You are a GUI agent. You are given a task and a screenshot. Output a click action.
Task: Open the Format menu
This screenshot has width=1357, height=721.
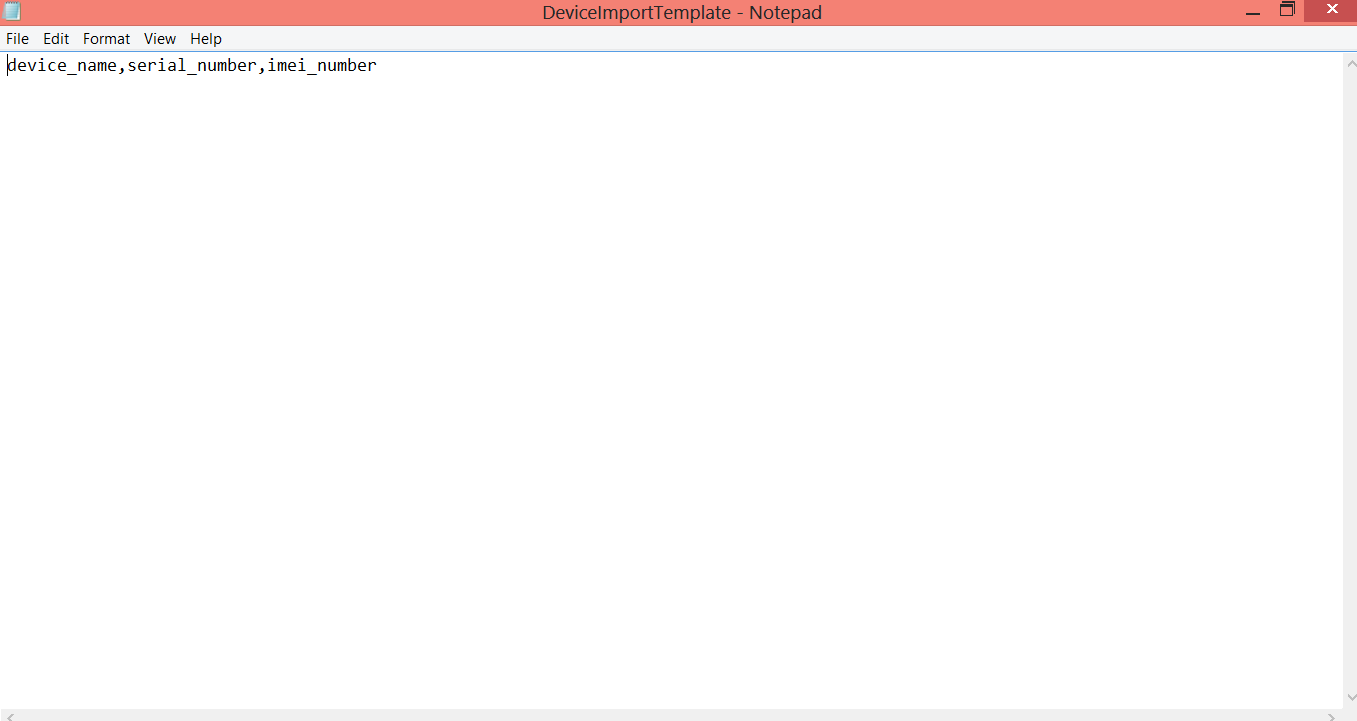tap(106, 39)
